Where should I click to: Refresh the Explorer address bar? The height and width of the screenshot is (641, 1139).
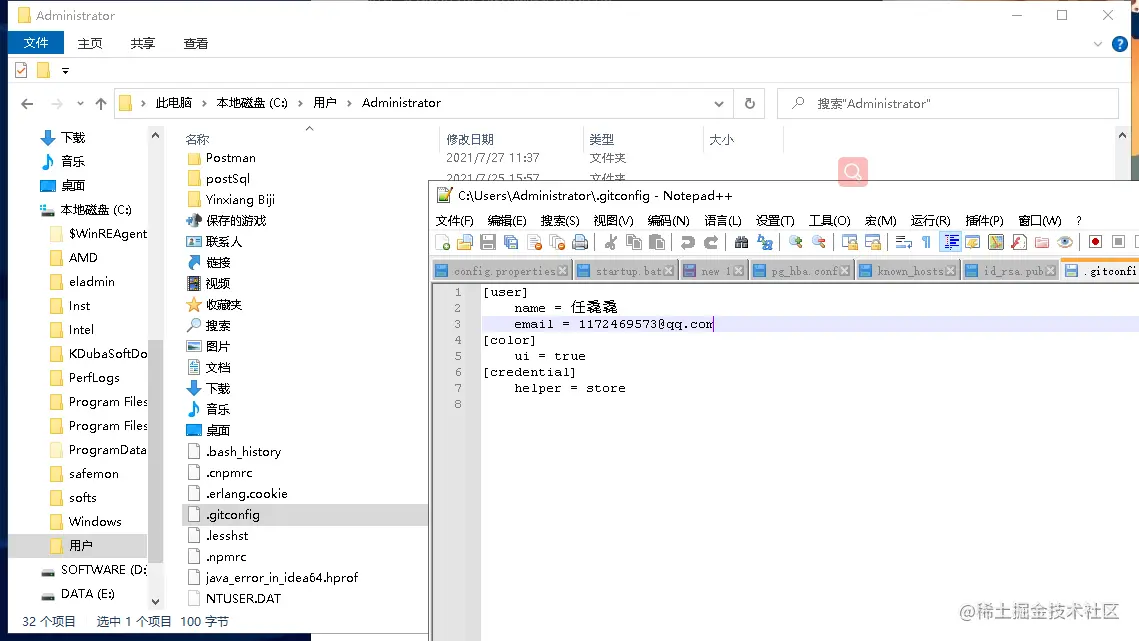750,104
